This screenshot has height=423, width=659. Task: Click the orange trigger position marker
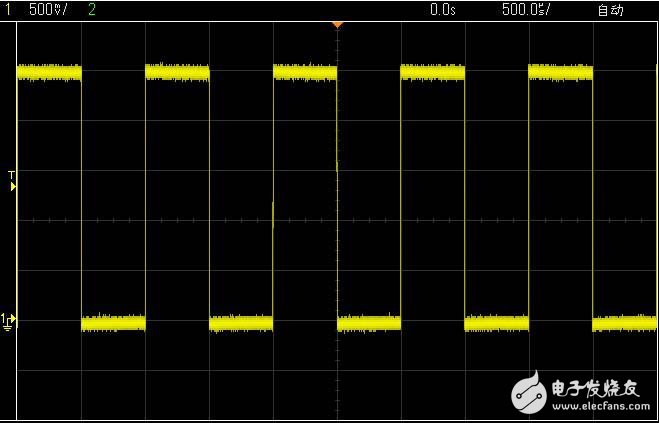[x=337, y=23]
